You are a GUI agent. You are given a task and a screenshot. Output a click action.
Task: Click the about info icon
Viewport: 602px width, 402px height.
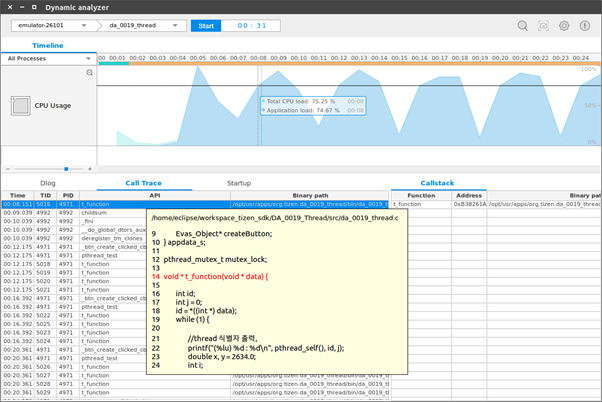585,26
